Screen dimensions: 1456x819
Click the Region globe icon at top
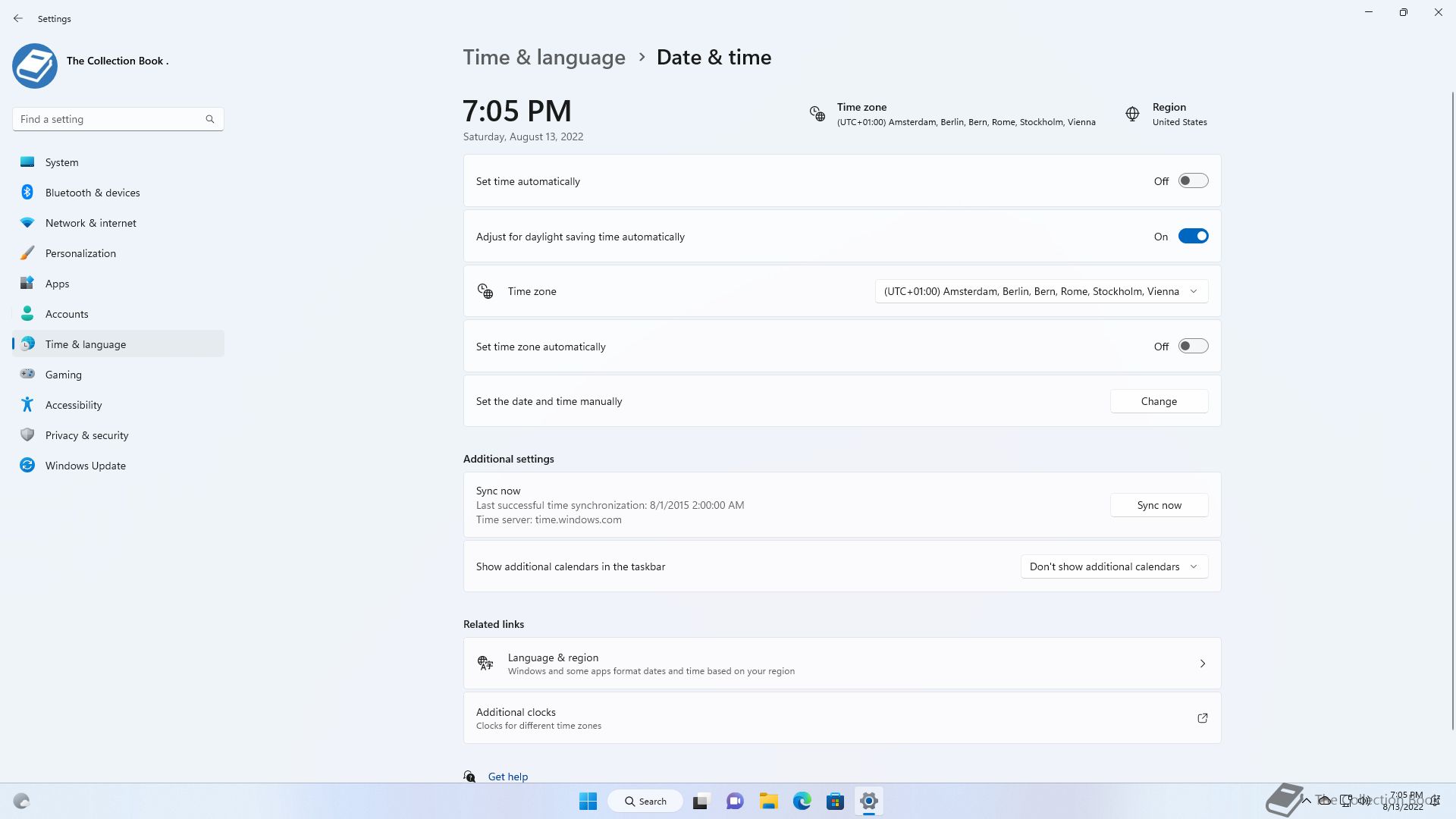pyautogui.click(x=1132, y=114)
